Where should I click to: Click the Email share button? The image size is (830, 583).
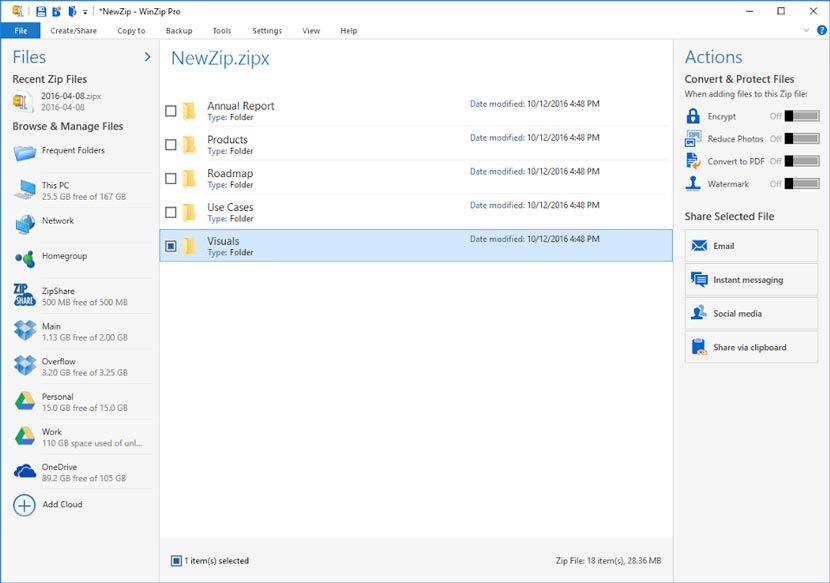[750, 245]
